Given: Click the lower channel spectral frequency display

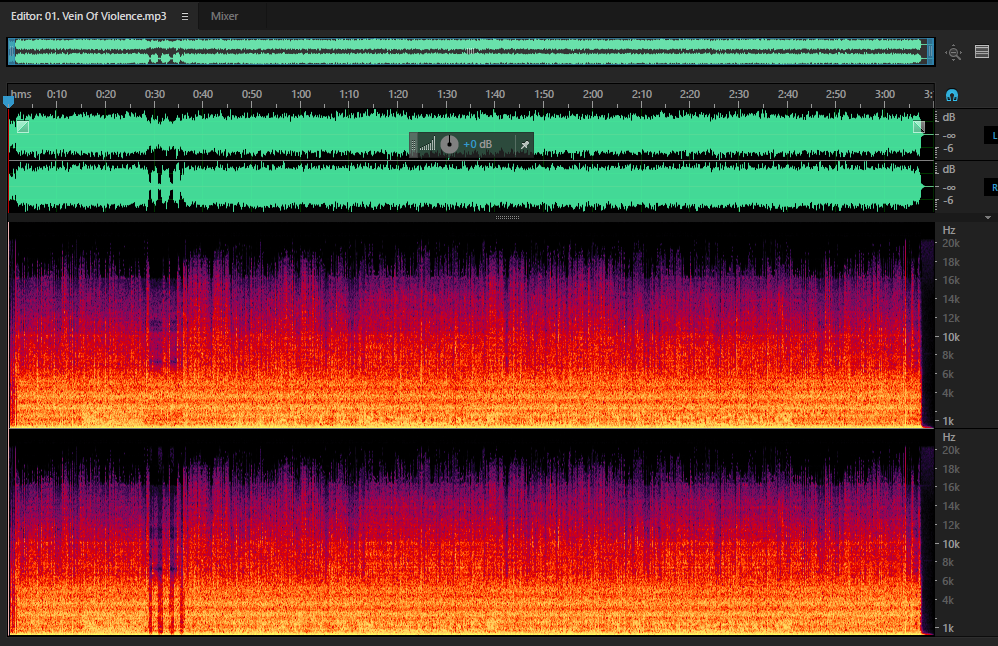Looking at the screenshot, I should click(x=470, y=533).
